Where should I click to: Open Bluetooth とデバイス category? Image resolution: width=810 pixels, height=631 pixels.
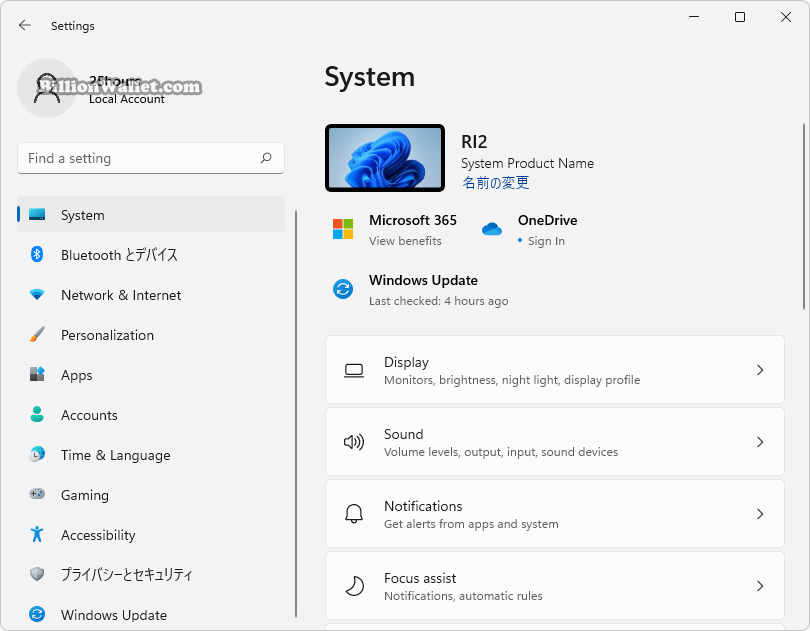(151, 254)
